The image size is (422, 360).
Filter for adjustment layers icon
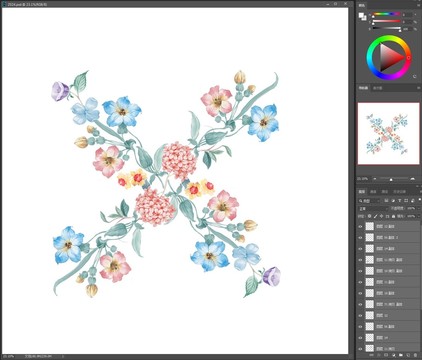point(393,201)
